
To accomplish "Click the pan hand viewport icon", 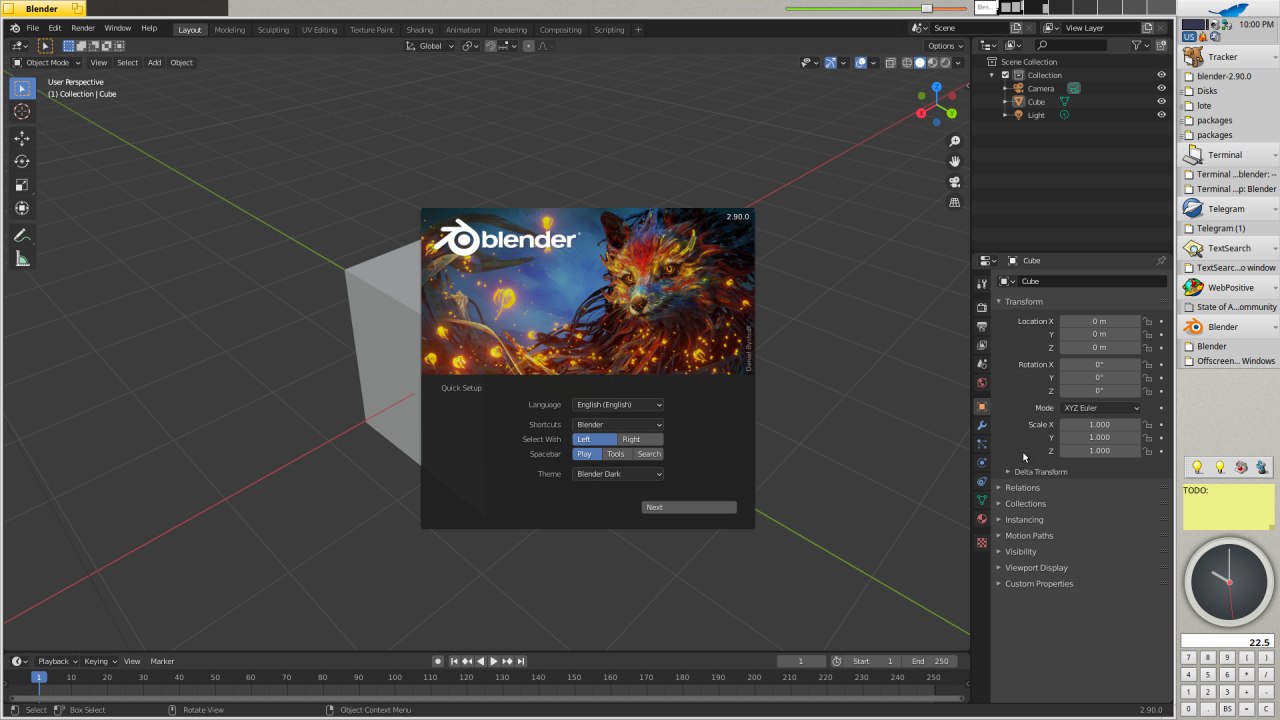I will tap(954, 162).
